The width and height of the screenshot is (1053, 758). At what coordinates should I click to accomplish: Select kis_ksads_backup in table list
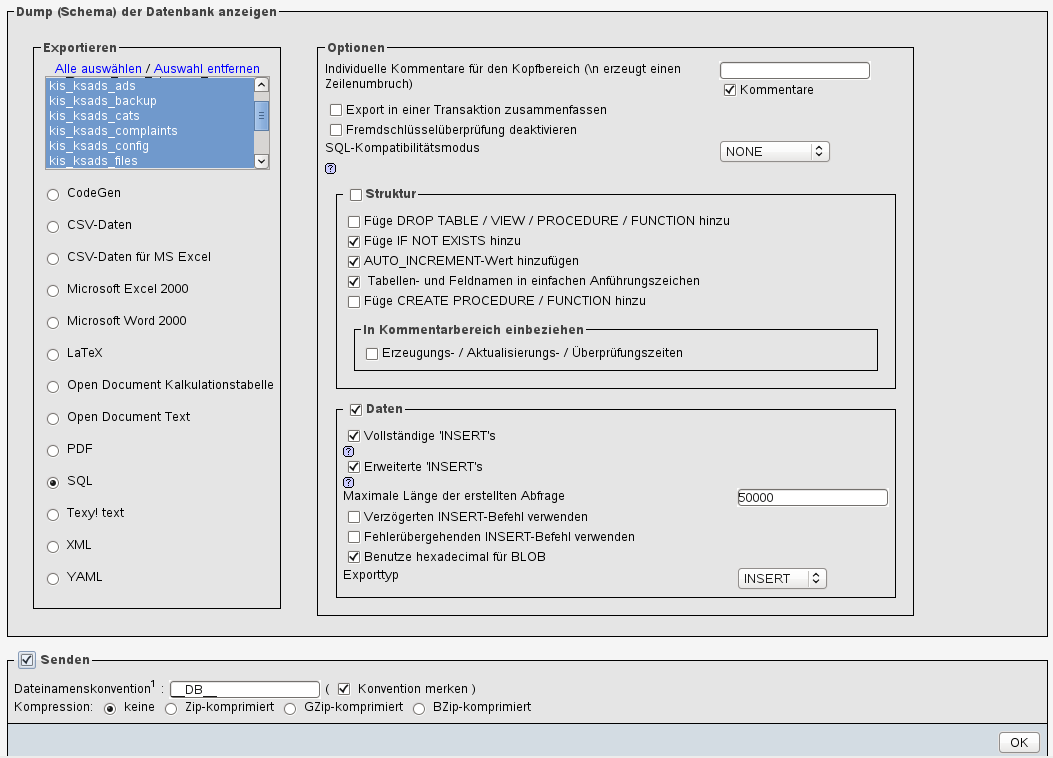click(x=150, y=101)
